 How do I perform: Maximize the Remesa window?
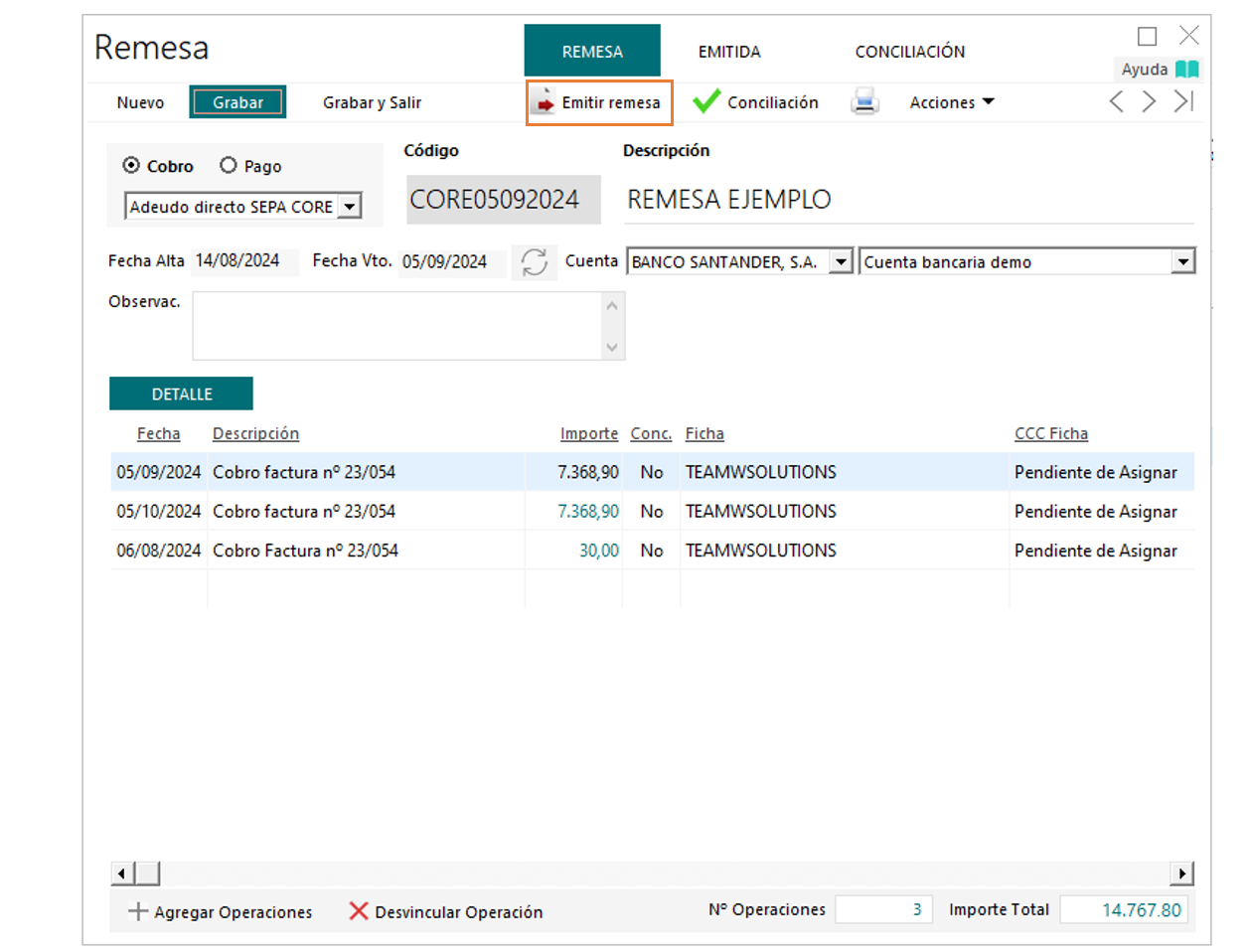pos(1148,37)
